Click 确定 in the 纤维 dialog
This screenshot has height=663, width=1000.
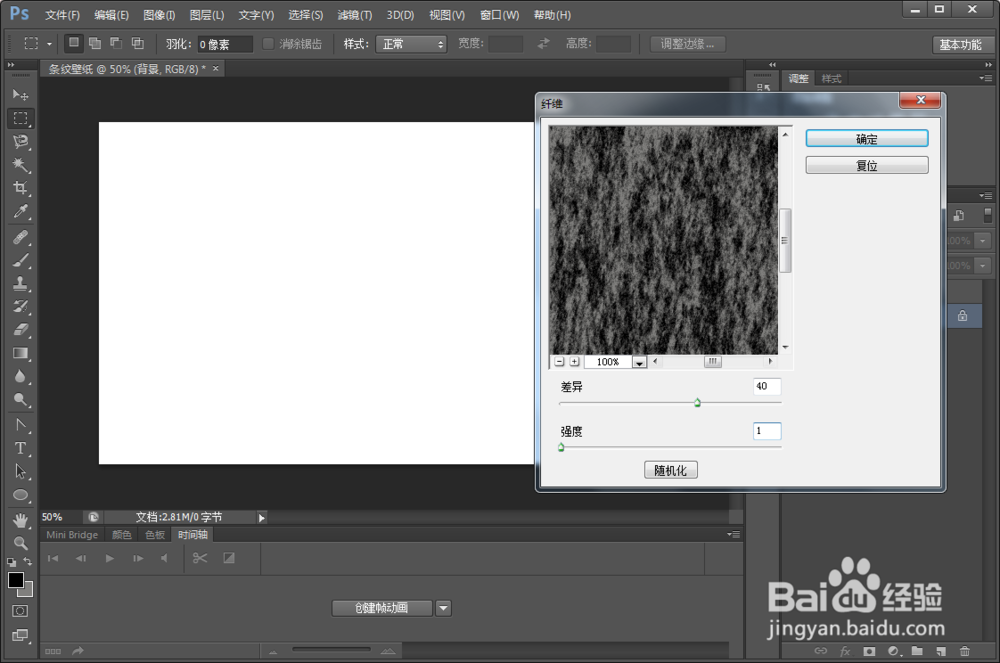pos(867,139)
